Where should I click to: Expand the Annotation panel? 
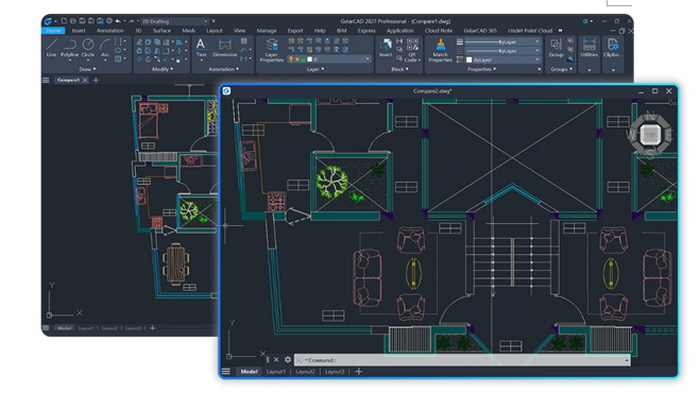pos(223,69)
